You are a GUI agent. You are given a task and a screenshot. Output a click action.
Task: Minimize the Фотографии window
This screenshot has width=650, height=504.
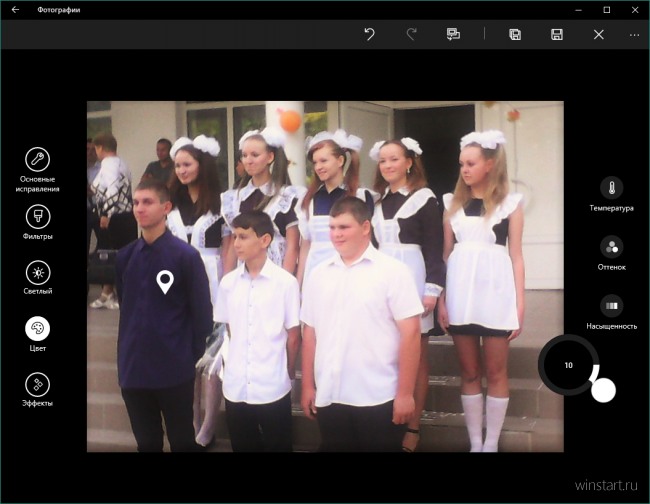578,10
